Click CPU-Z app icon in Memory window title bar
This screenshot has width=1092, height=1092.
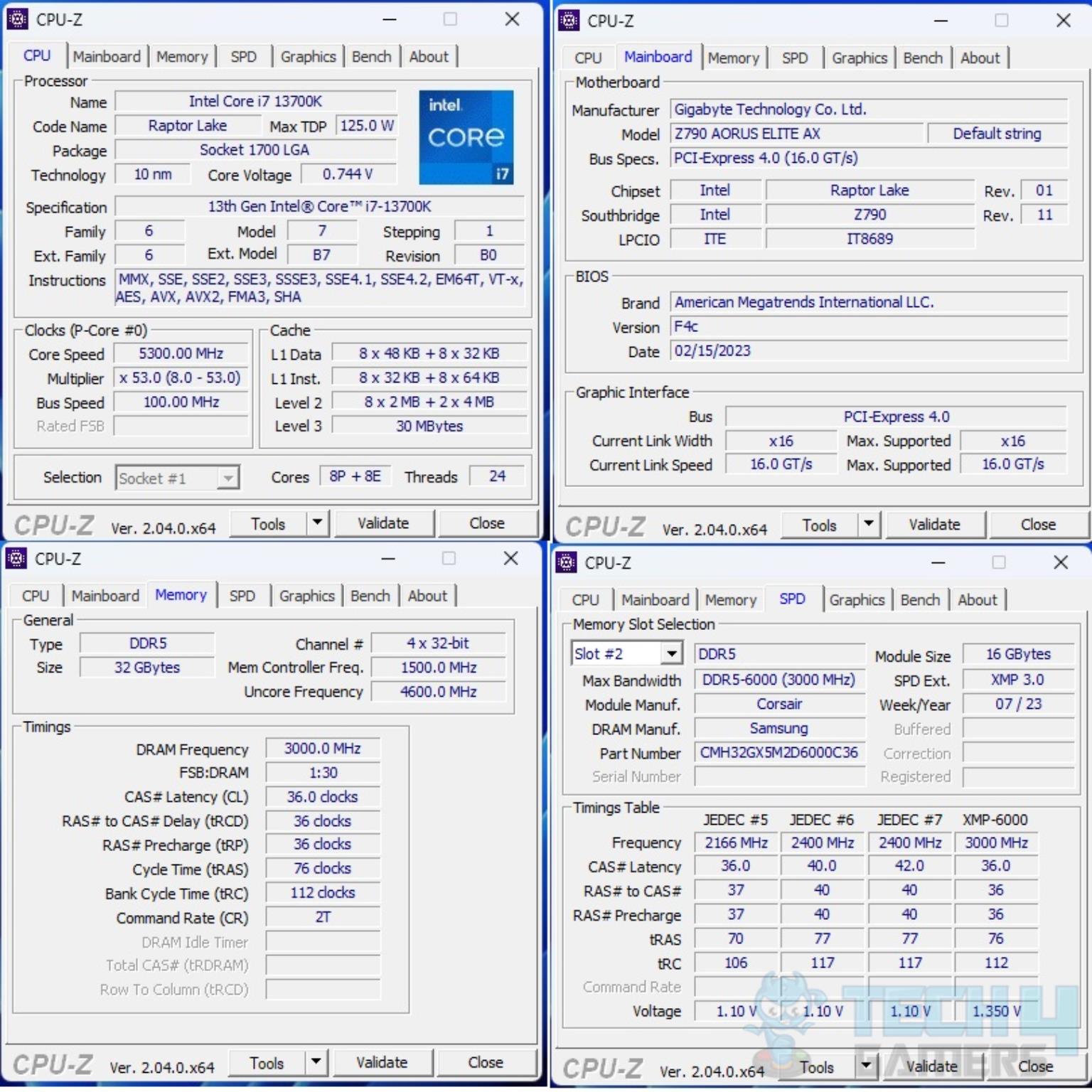point(16,559)
